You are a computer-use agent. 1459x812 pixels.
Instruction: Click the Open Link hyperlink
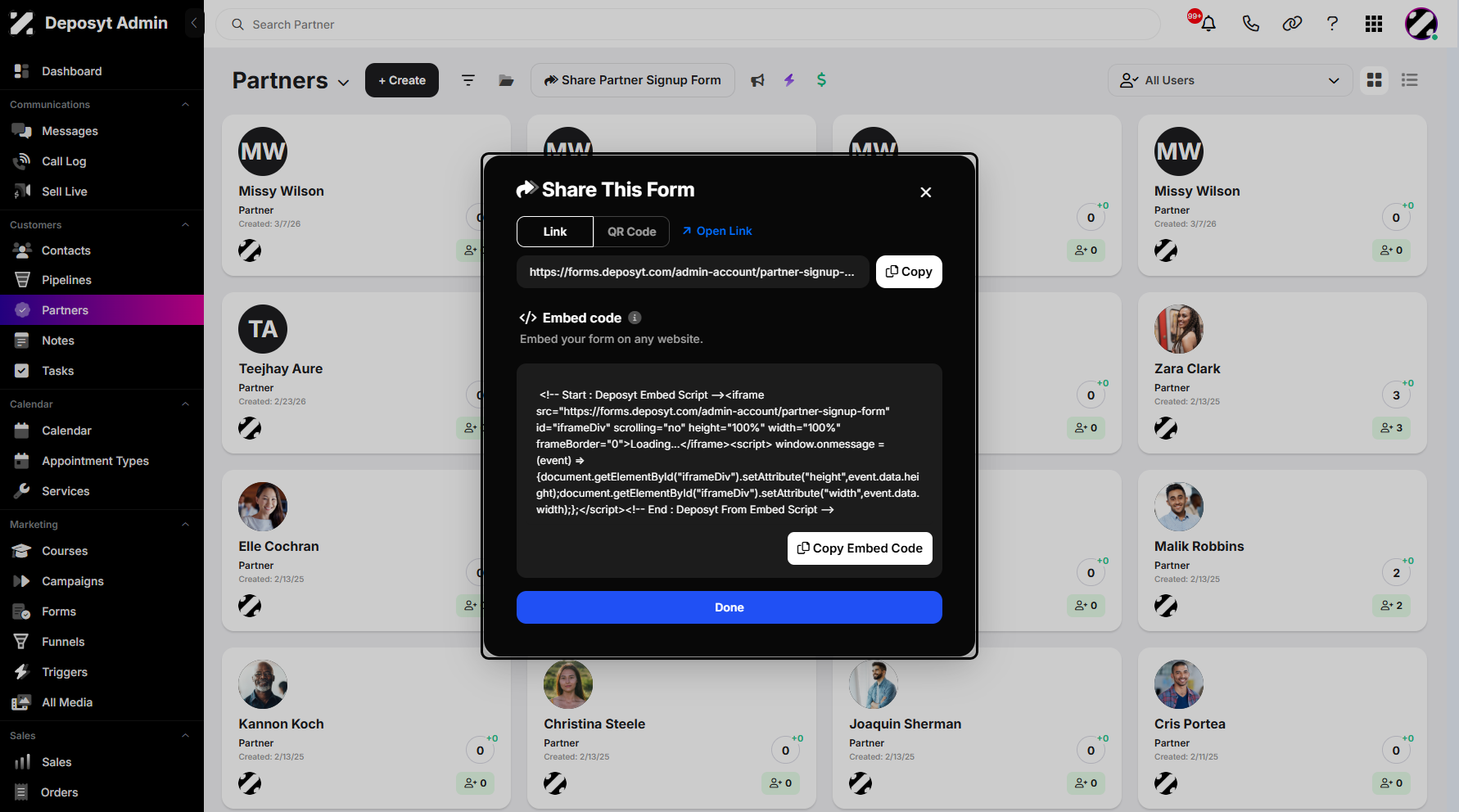coord(717,232)
